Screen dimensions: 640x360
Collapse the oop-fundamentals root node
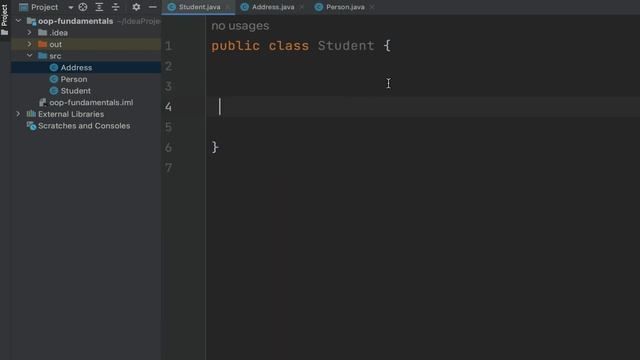(x=18, y=21)
